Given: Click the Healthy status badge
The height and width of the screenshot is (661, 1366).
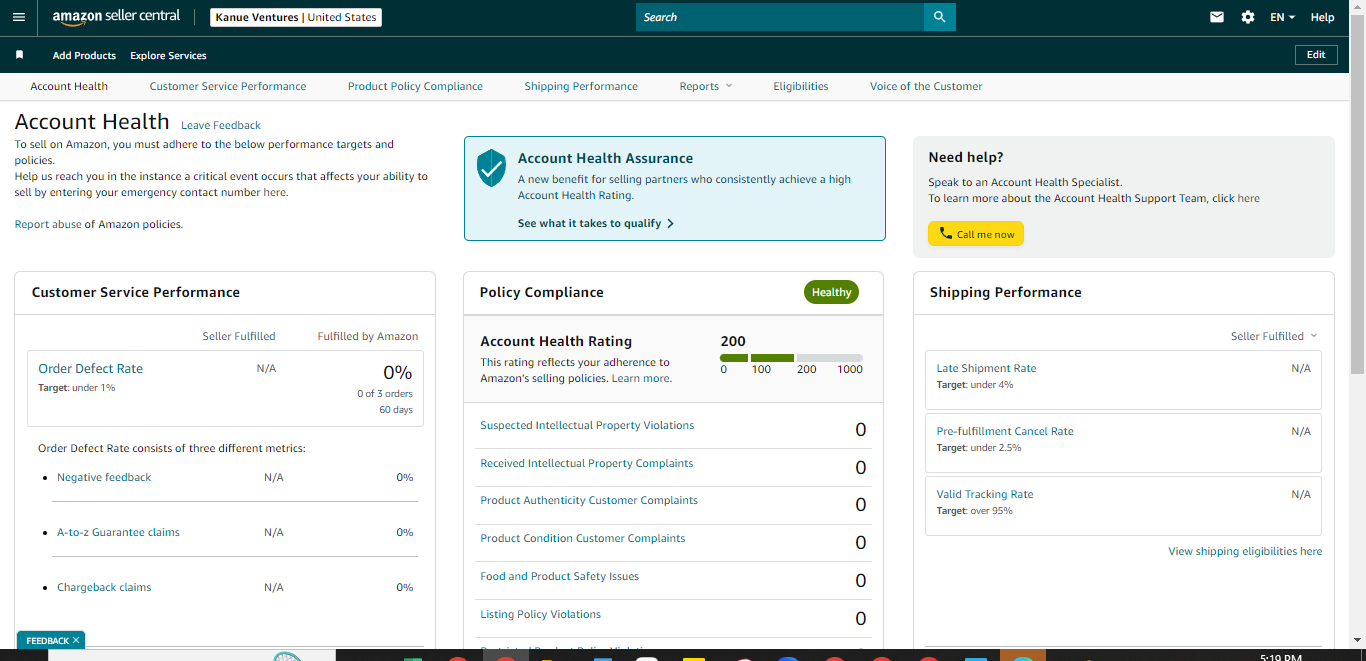Looking at the screenshot, I should click(831, 292).
